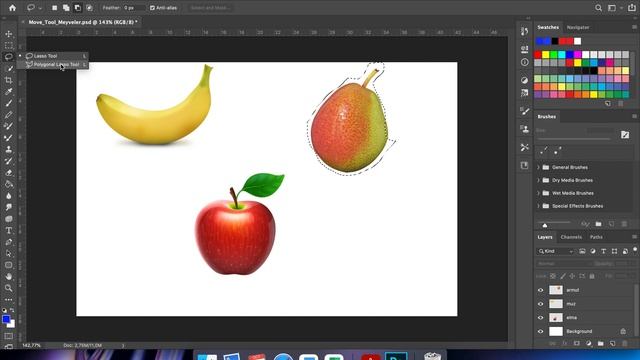Expand the Dry Media Brushes folder
This screenshot has width=640, height=360.
(x=538, y=180)
